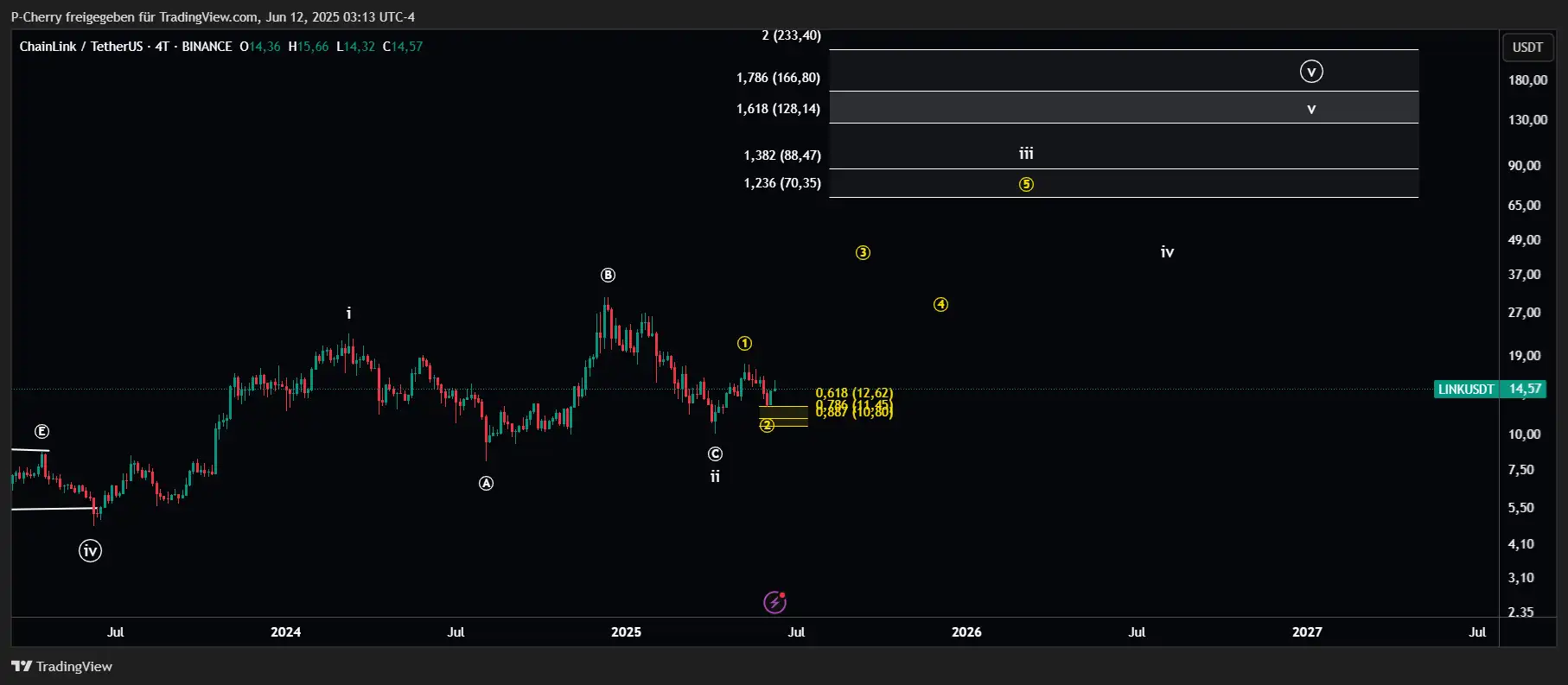Select the wave ii label below C
Image resolution: width=1568 pixels, height=685 pixels.
tap(715, 476)
